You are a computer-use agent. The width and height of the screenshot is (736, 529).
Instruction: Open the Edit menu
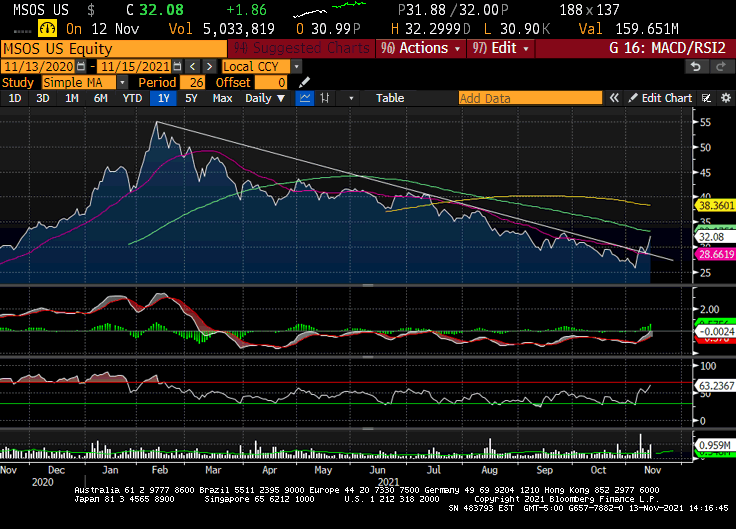pyautogui.click(x=500, y=48)
